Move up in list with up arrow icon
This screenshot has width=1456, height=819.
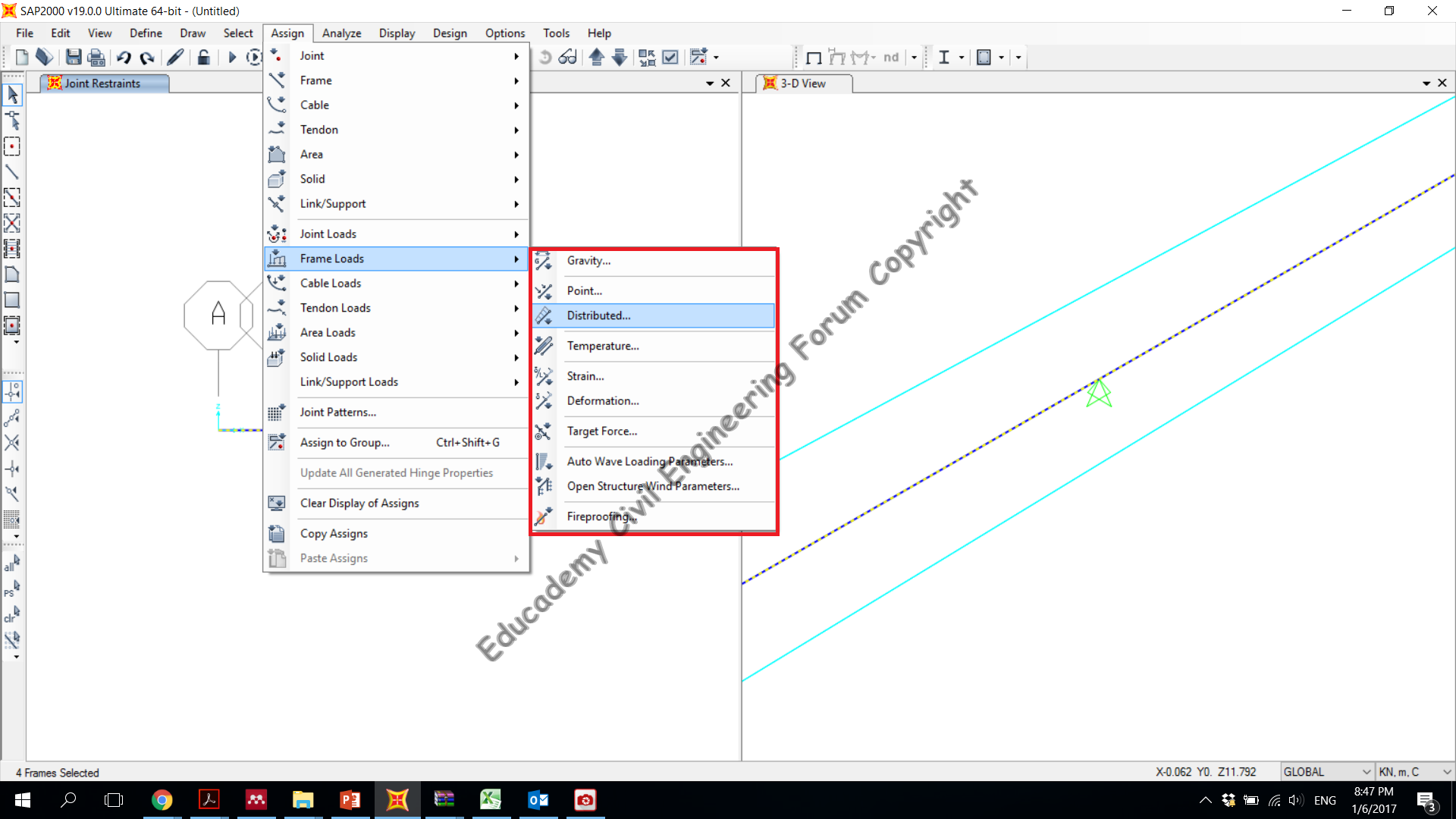click(x=597, y=57)
